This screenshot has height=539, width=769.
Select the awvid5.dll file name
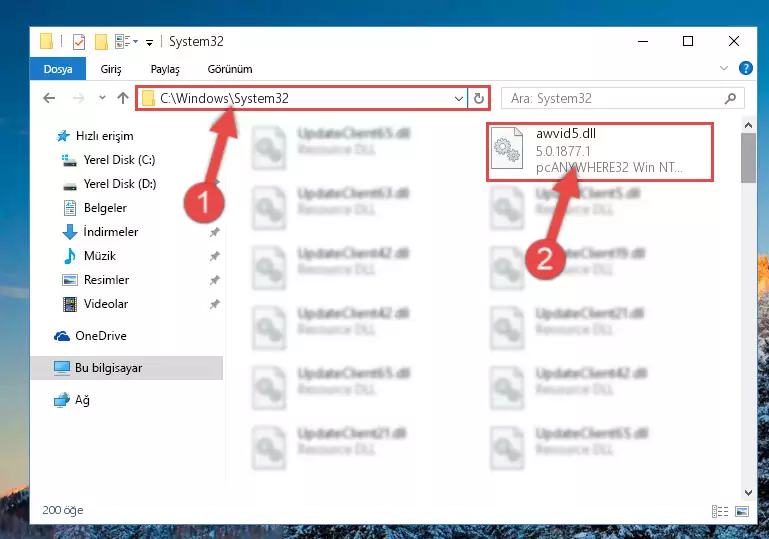coord(565,133)
